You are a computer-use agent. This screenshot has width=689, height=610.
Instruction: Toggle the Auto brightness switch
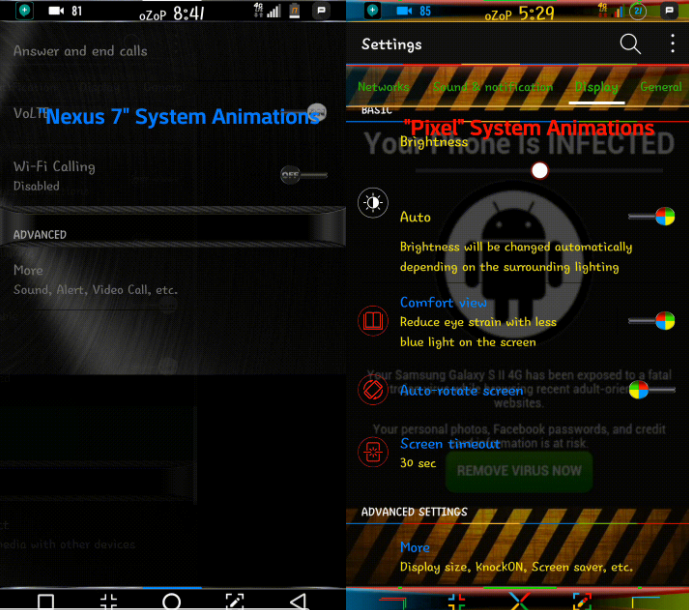click(x=653, y=216)
